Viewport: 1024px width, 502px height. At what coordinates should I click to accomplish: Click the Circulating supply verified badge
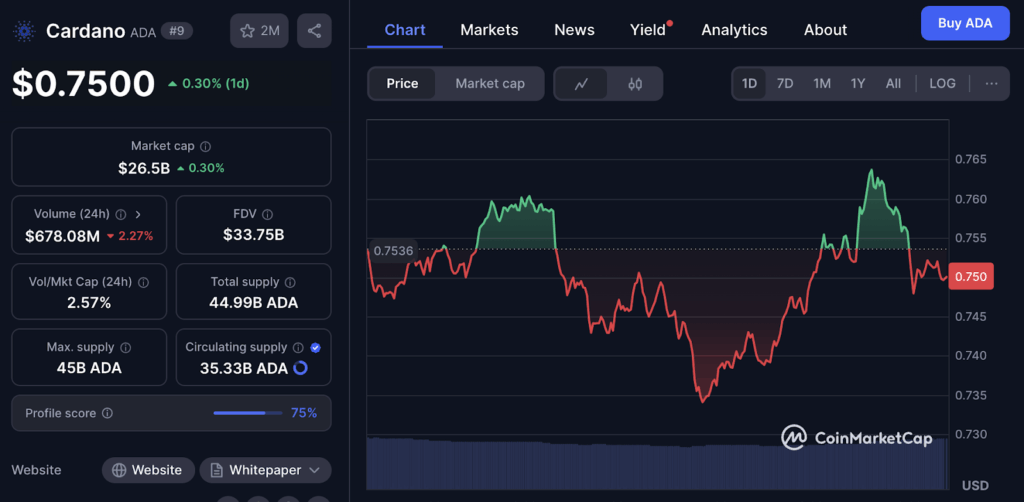click(x=316, y=347)
